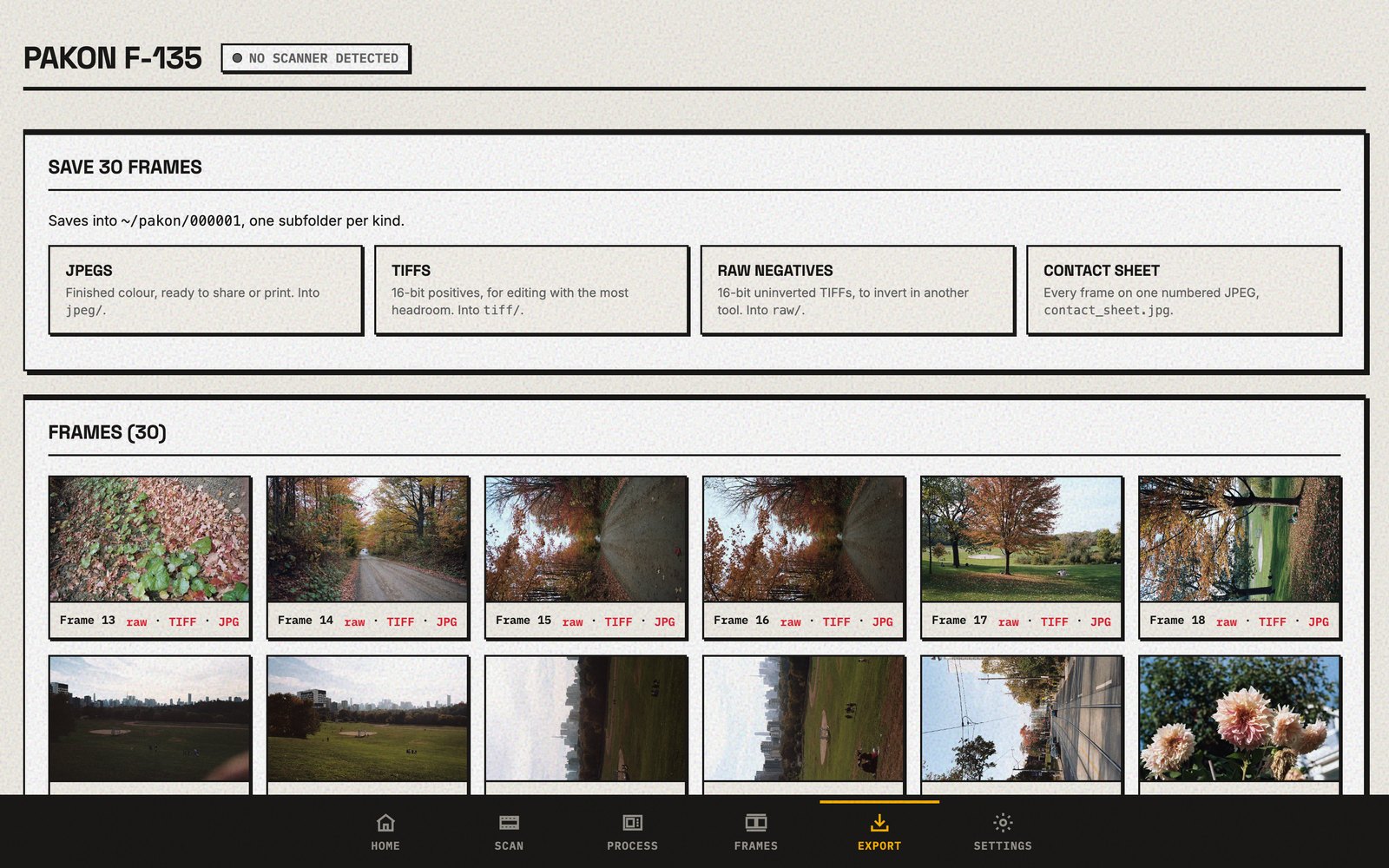This screenshot has height=868, width=1389.
Task: Click JPG link under Frame 18
Action: pyautogui.click(x=1318, y=621)
